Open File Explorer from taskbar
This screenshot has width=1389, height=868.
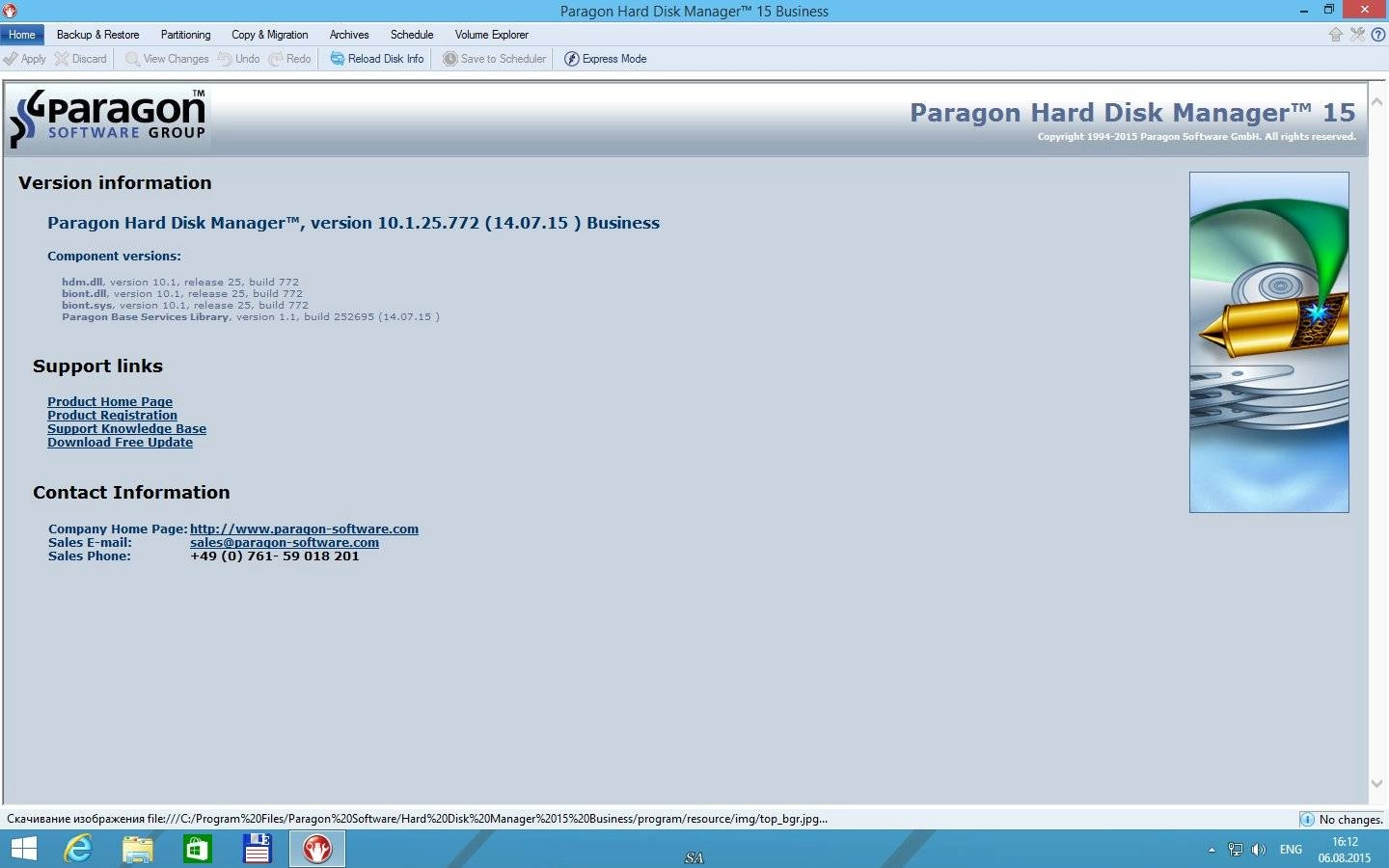point(138,849)
